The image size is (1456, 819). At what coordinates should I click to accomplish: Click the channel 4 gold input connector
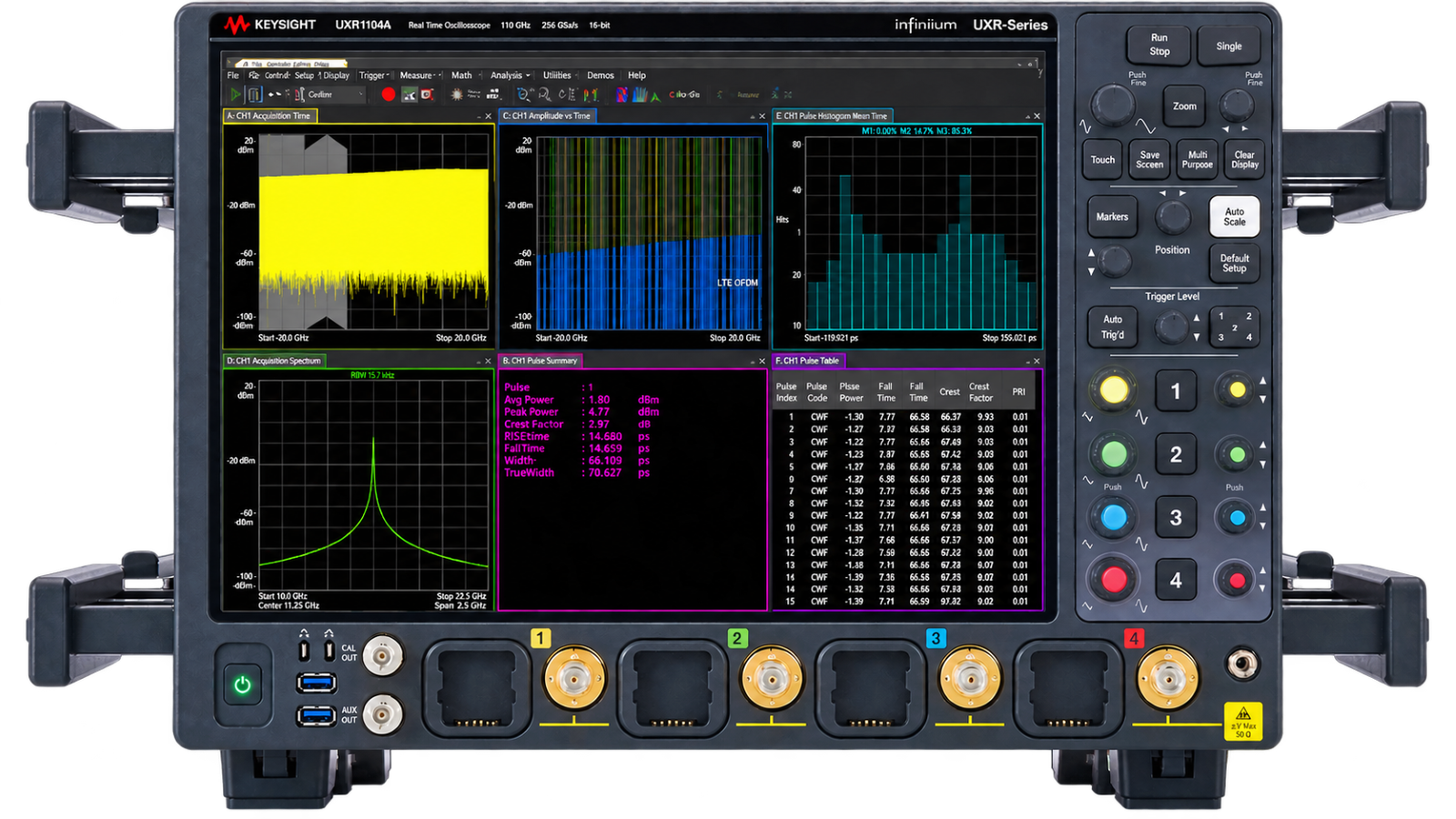coord(1168,679)
